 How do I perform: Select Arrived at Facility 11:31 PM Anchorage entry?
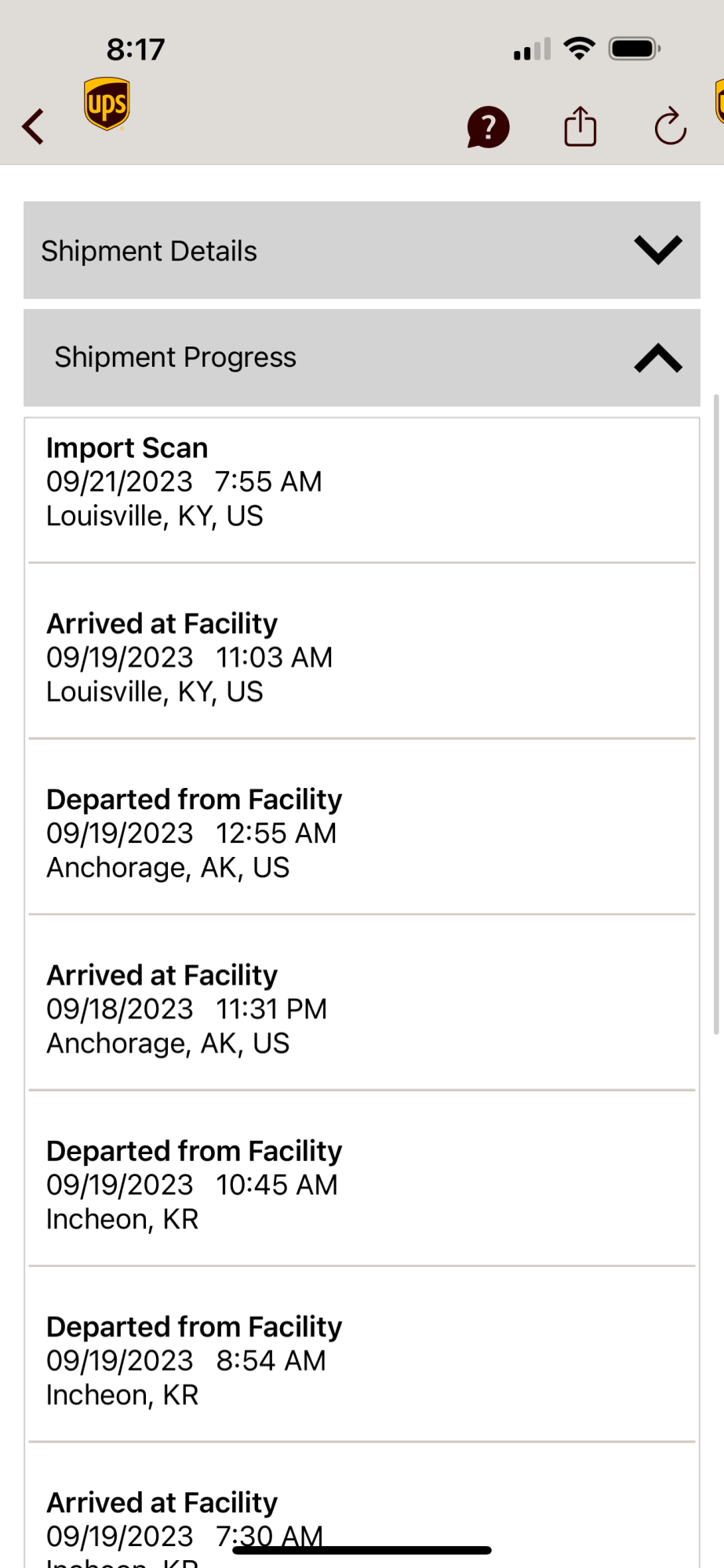[361, 1009]
